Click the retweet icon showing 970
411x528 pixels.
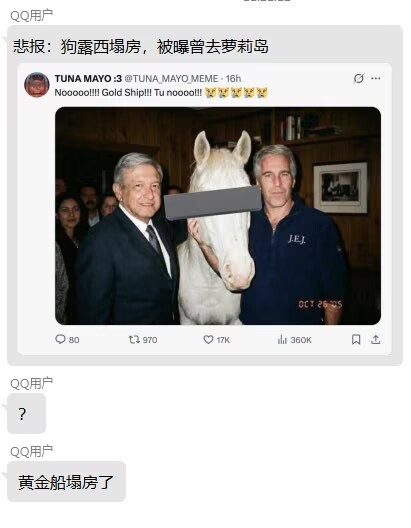[x=134, y=339]
